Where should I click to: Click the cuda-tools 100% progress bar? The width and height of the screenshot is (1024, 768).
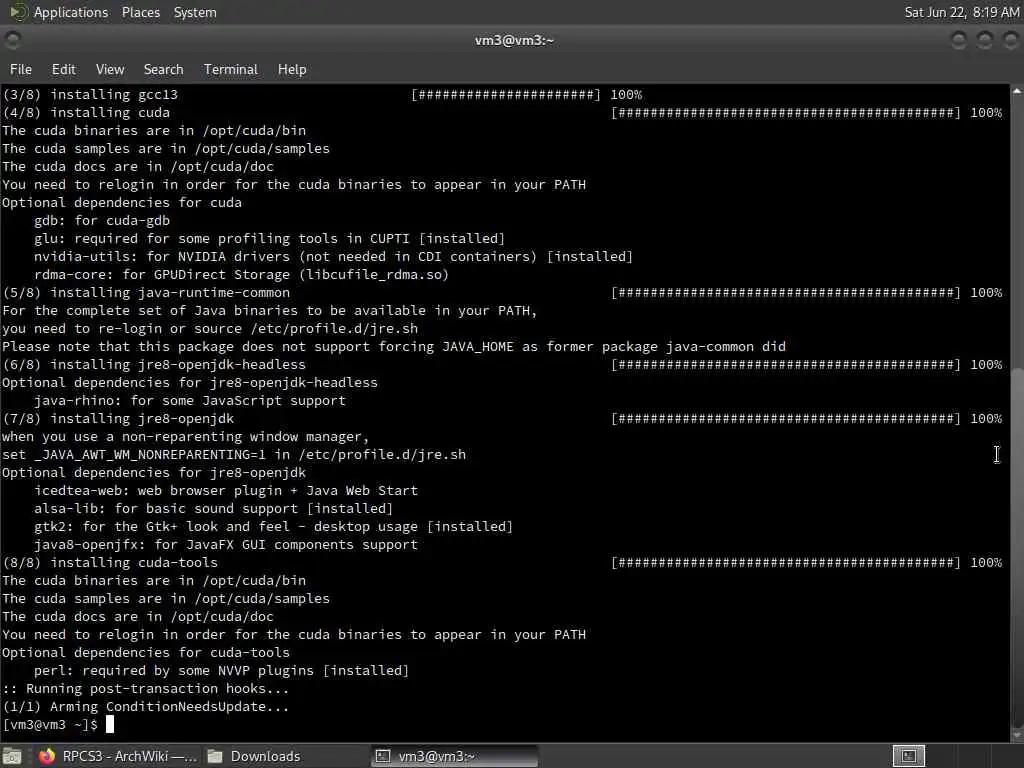(786, 562)
